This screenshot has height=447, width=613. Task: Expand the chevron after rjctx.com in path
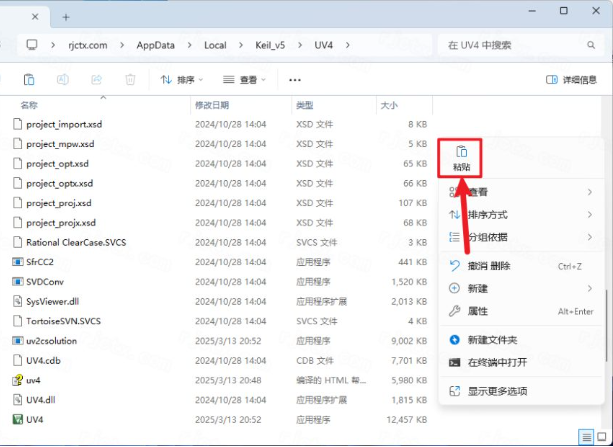122,45
